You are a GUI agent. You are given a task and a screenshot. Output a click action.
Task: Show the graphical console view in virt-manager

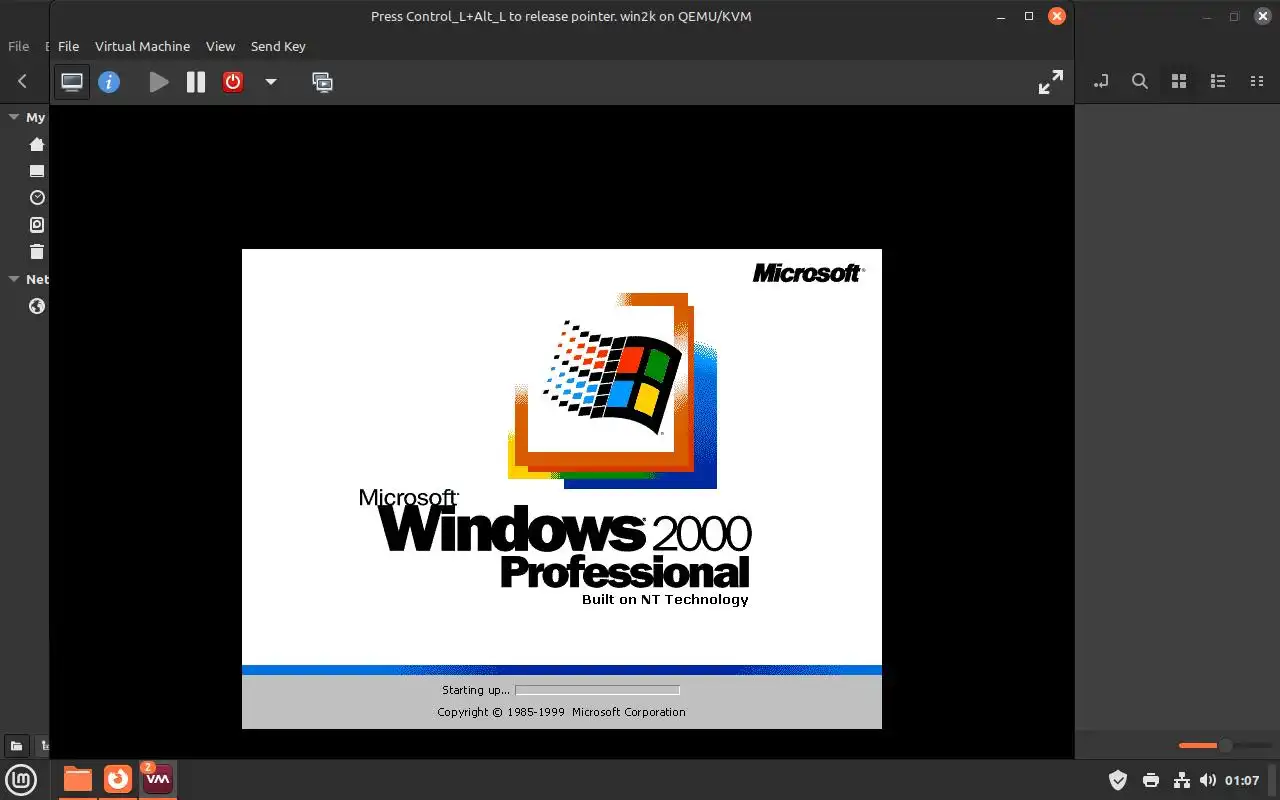pyautogui.click(x=72, y=82)
